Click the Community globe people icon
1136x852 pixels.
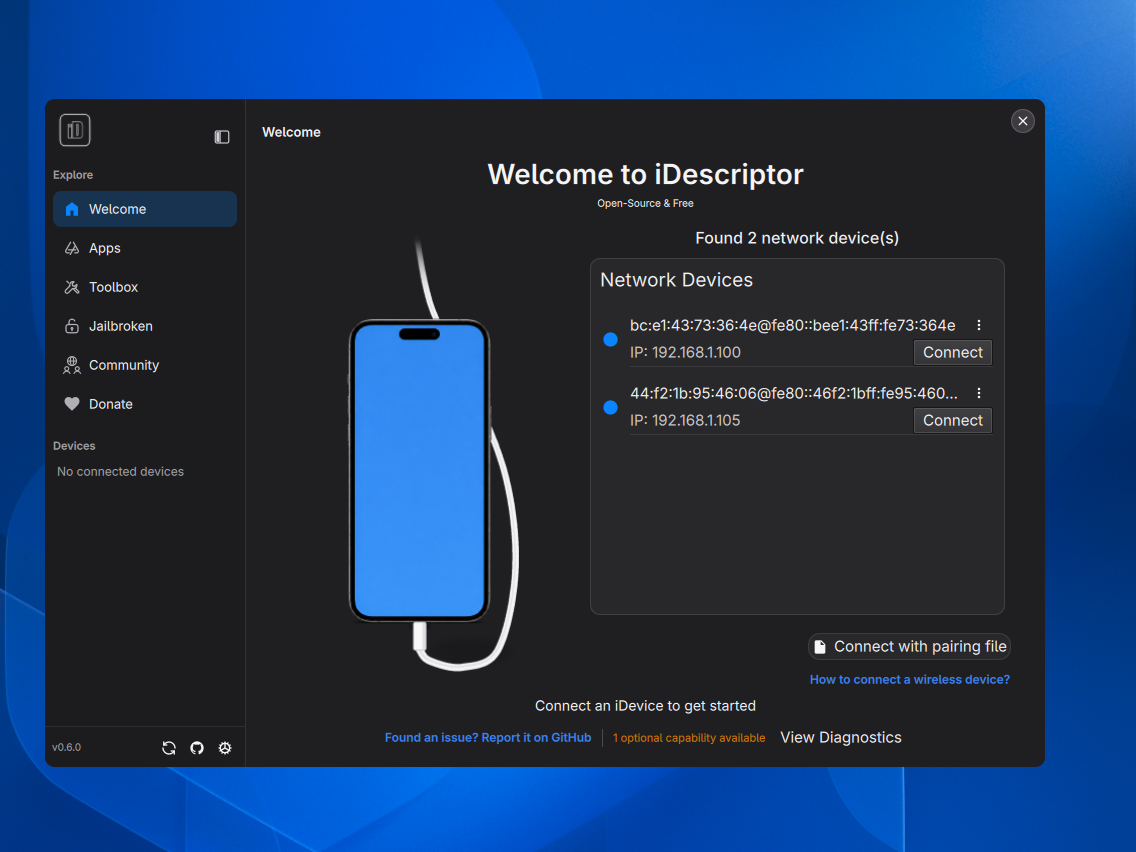point(72,365)
